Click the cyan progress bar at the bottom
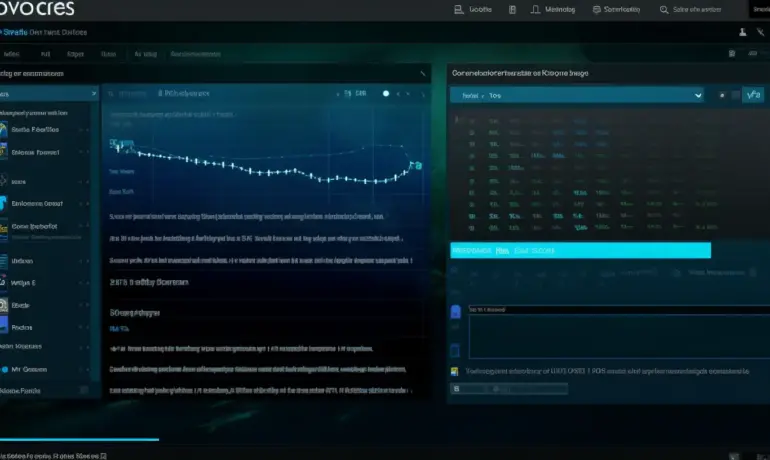770x460 pixels. coord(79,438)
